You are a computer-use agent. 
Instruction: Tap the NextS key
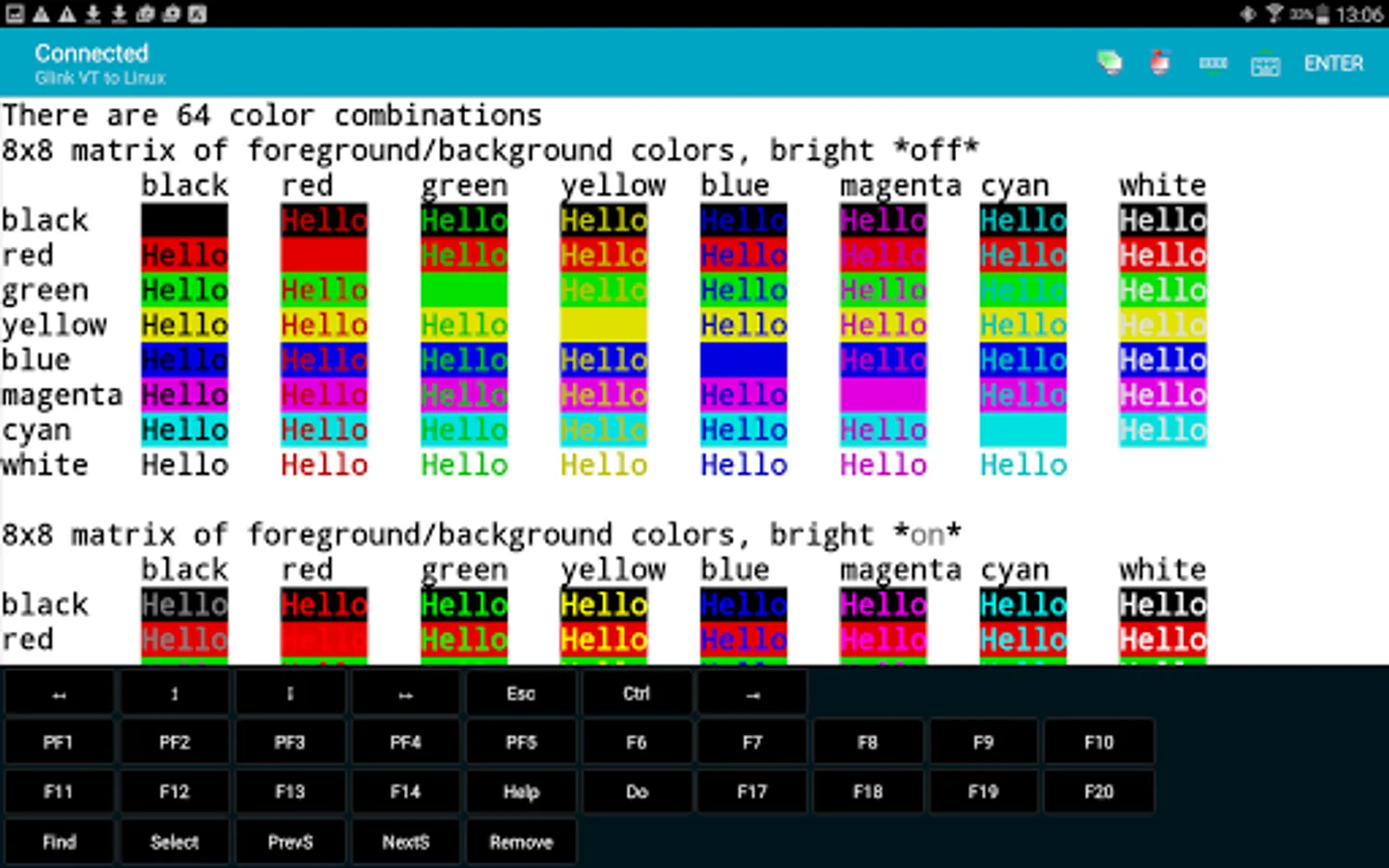pyautogui.click(x=405, y=842)
